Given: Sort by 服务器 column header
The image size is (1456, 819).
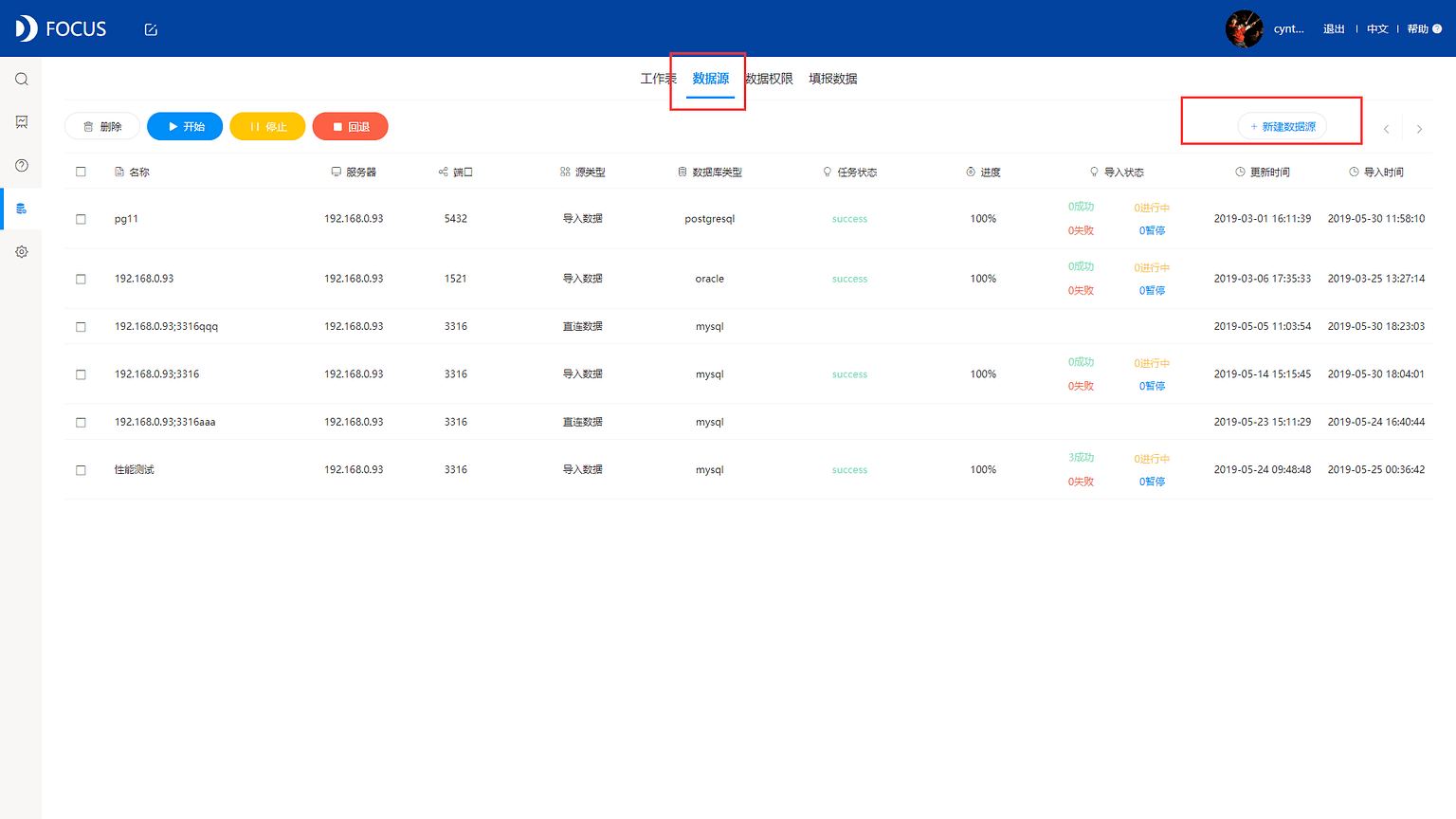Looking at the screenshot, I should click(354, 172).
